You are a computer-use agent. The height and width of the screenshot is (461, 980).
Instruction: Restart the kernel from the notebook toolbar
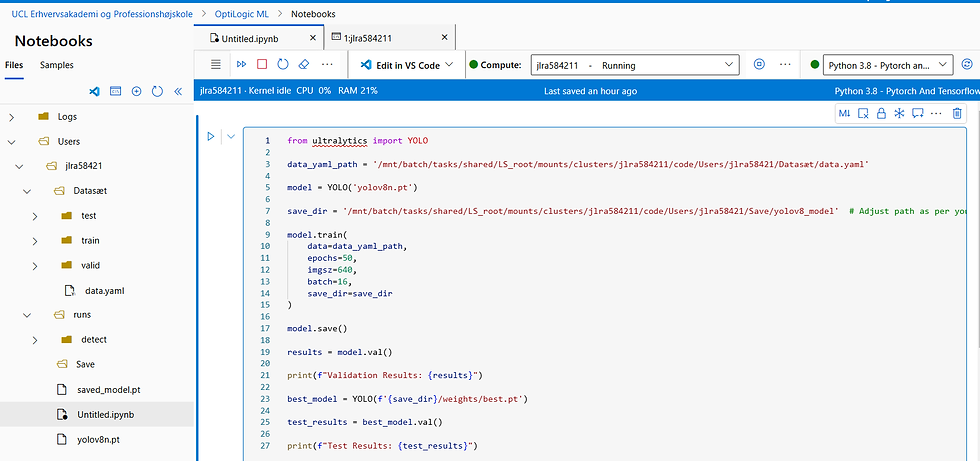pyautogui.click(x=282, y=64)
